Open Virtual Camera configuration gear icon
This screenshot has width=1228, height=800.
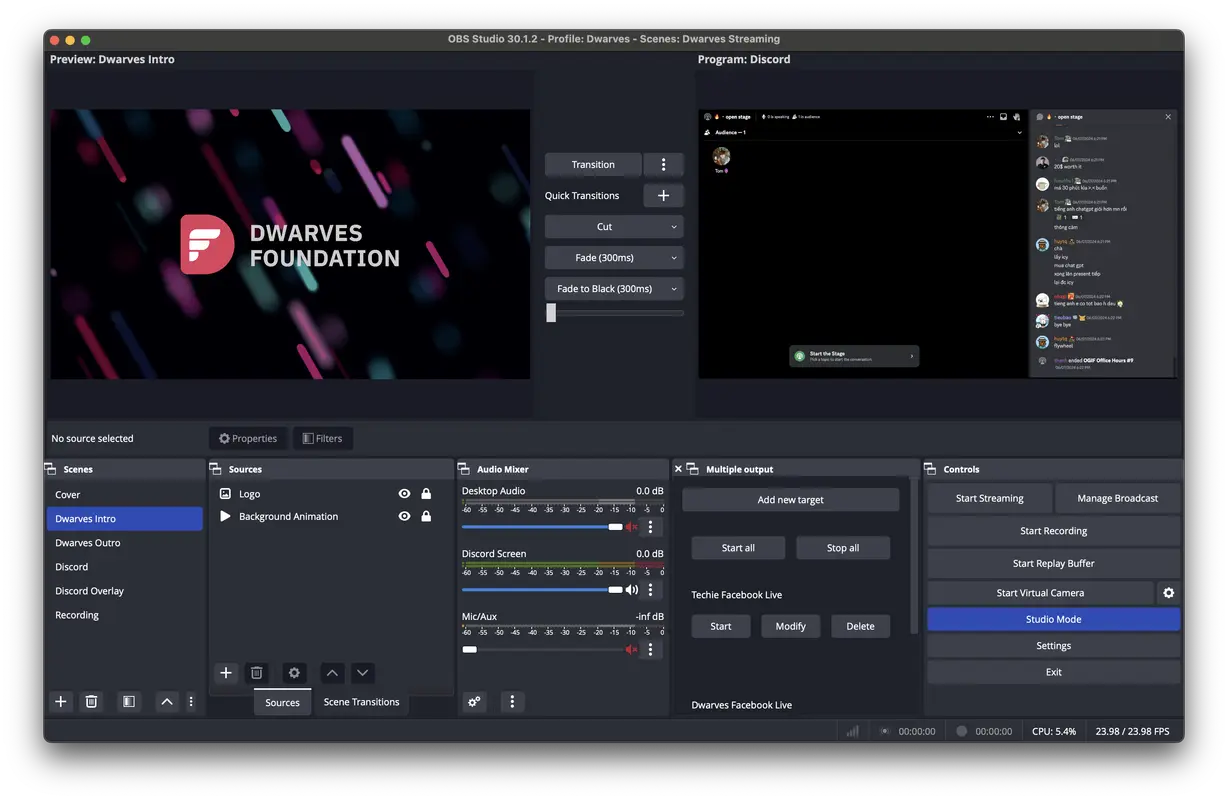(x=1168, y=593)
